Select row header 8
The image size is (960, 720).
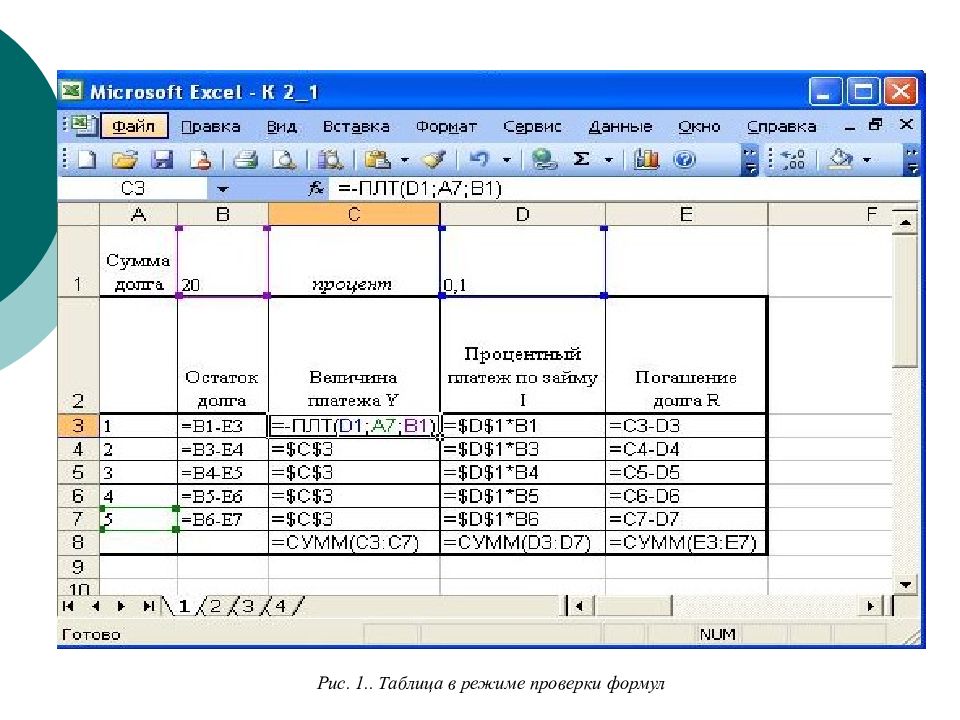pos(78,542)
